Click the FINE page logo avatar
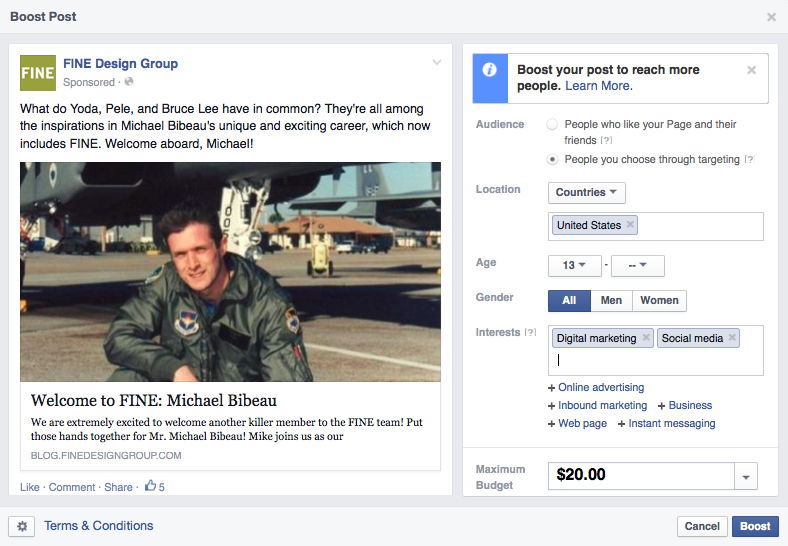 (38, 73)
